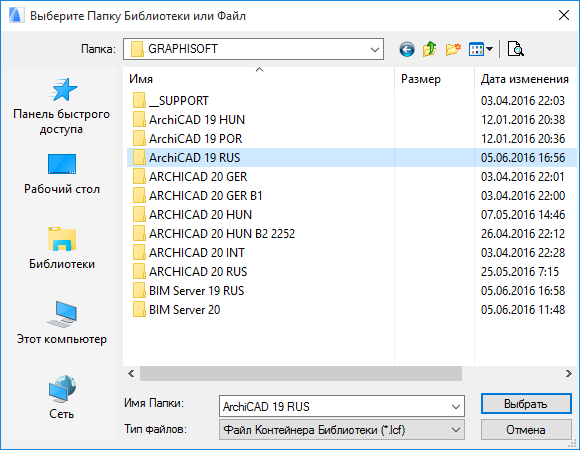Click date 03.04.2016 22:03 cell
This screenshot has height=450, width=580.
click(x=523, y=101)
